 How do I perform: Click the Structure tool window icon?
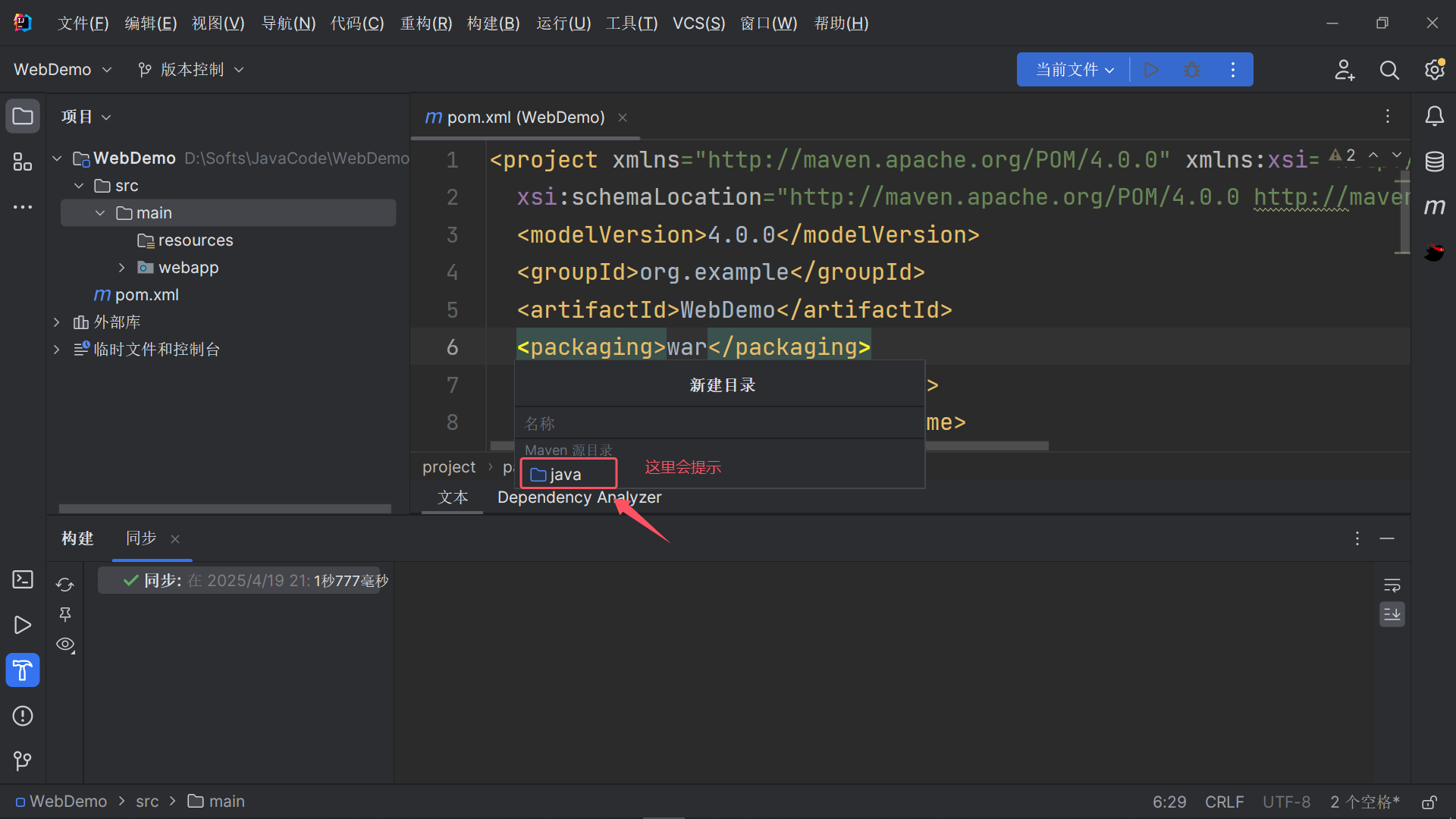(x=23, y=162)
